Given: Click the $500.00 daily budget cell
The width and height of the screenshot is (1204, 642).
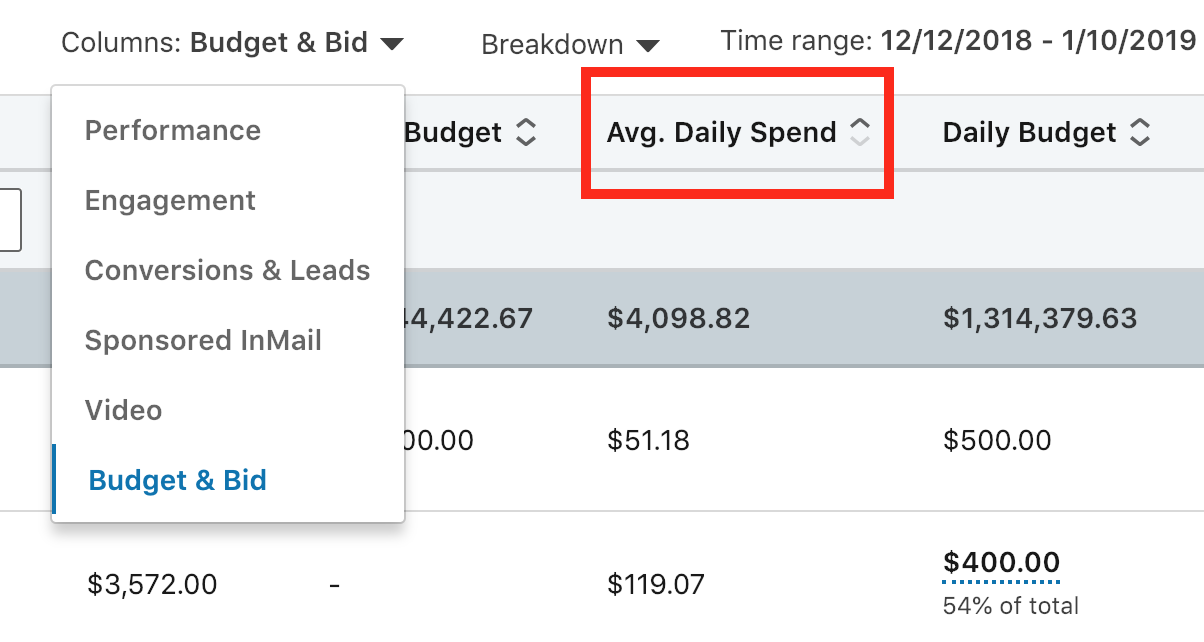Looking at the screenshot, I should point(997,440).
